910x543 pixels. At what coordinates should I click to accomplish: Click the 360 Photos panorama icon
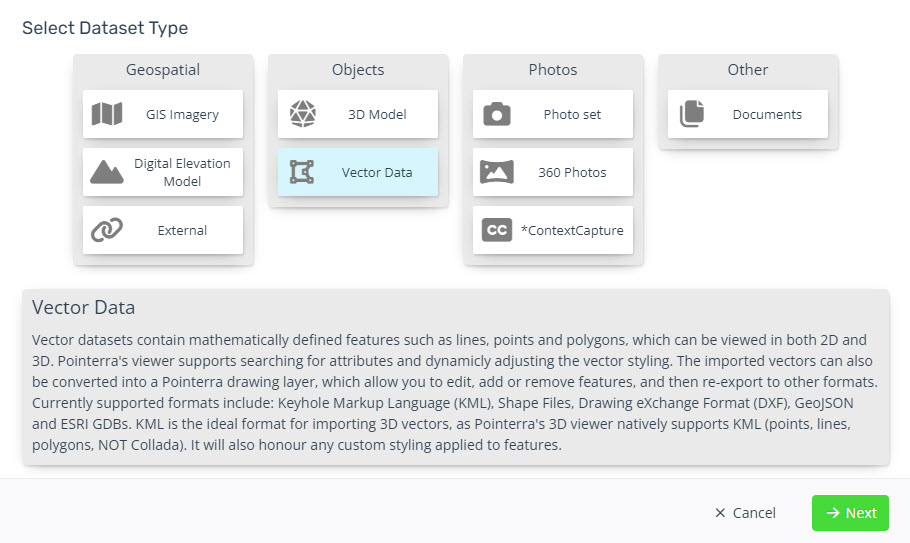point(497,172)
